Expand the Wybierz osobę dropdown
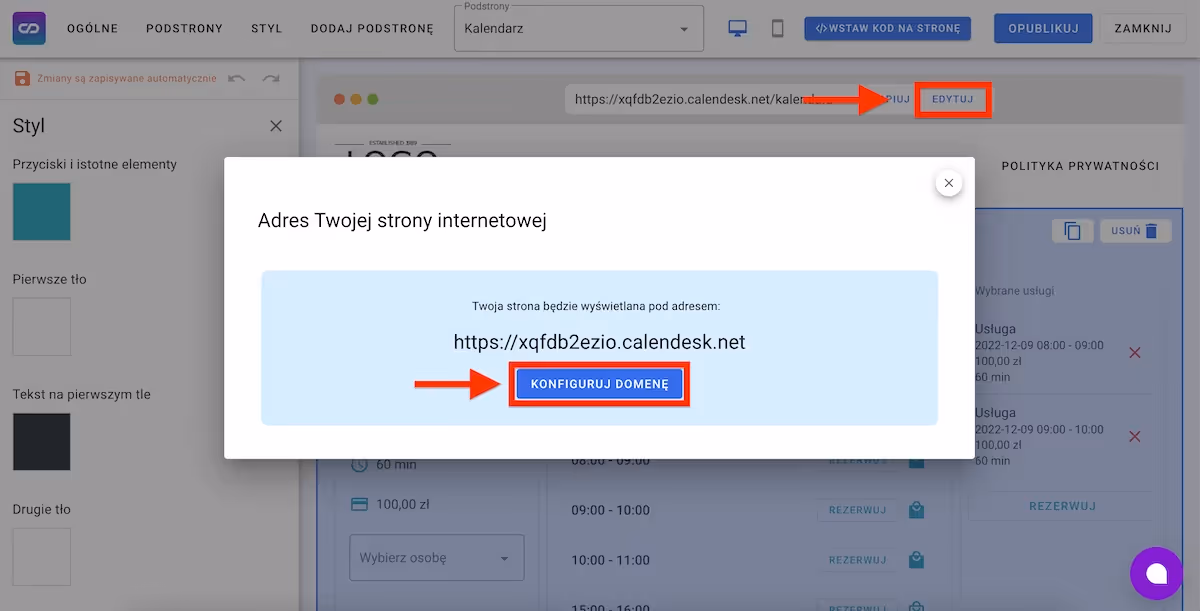This screenshot has width=1200, height=611. (436, 558)
